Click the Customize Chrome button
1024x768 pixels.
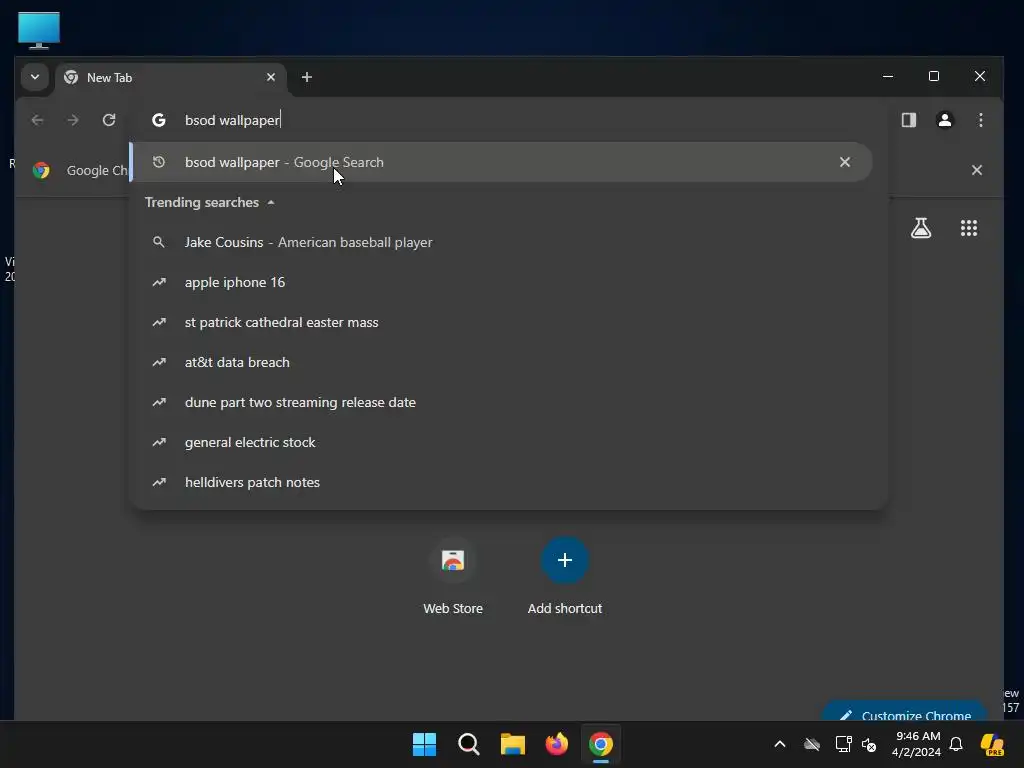tap(905, 712)
